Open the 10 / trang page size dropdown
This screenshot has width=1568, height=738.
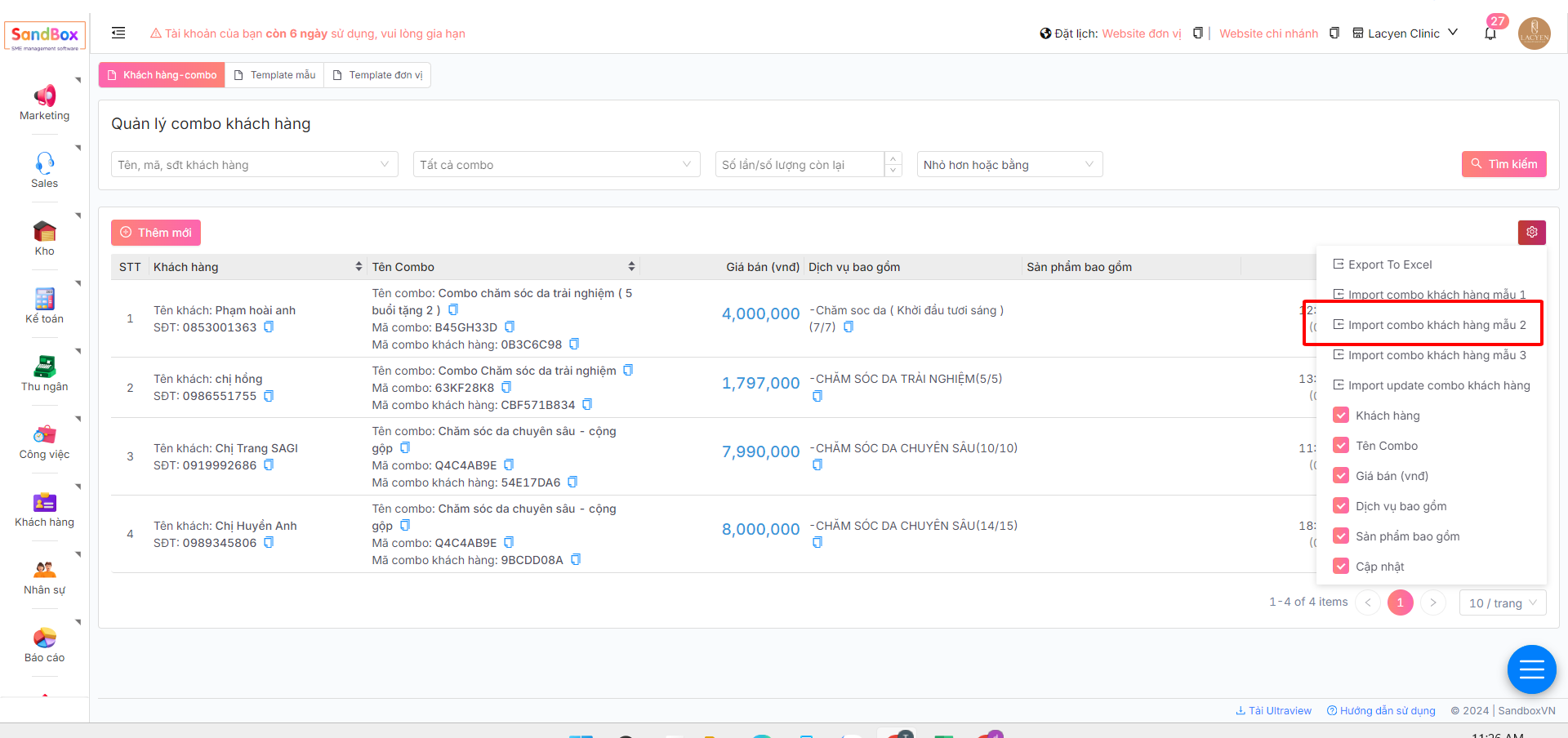coord(1502,603)
